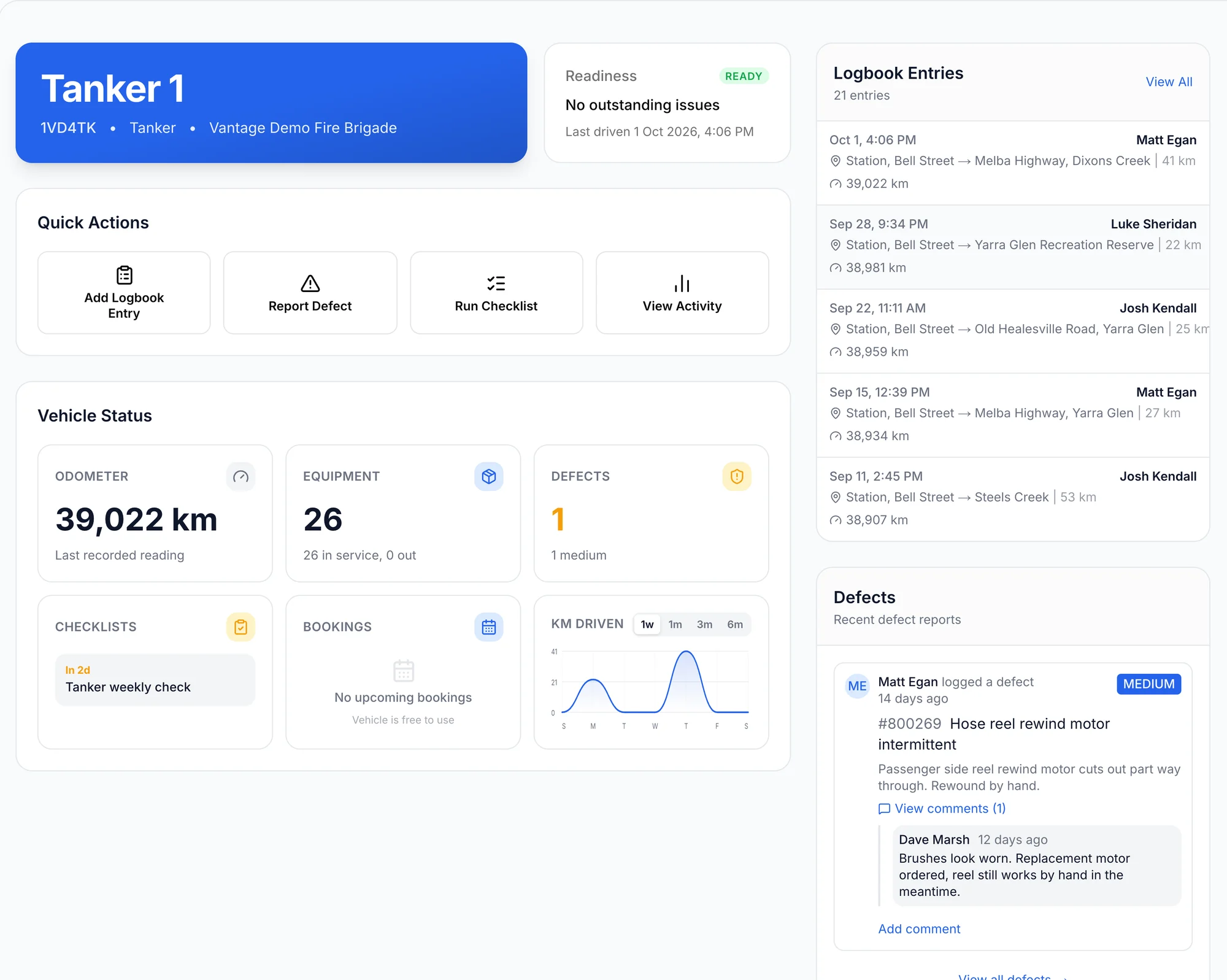Click Add comment on the defect
The width and height of the screenshot is (1227, 980).
(919, 929)
